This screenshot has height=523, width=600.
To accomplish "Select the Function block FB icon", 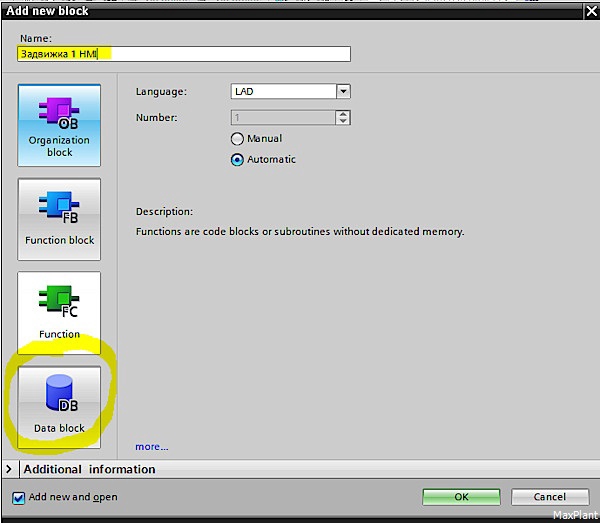I will tap(59, 207).
